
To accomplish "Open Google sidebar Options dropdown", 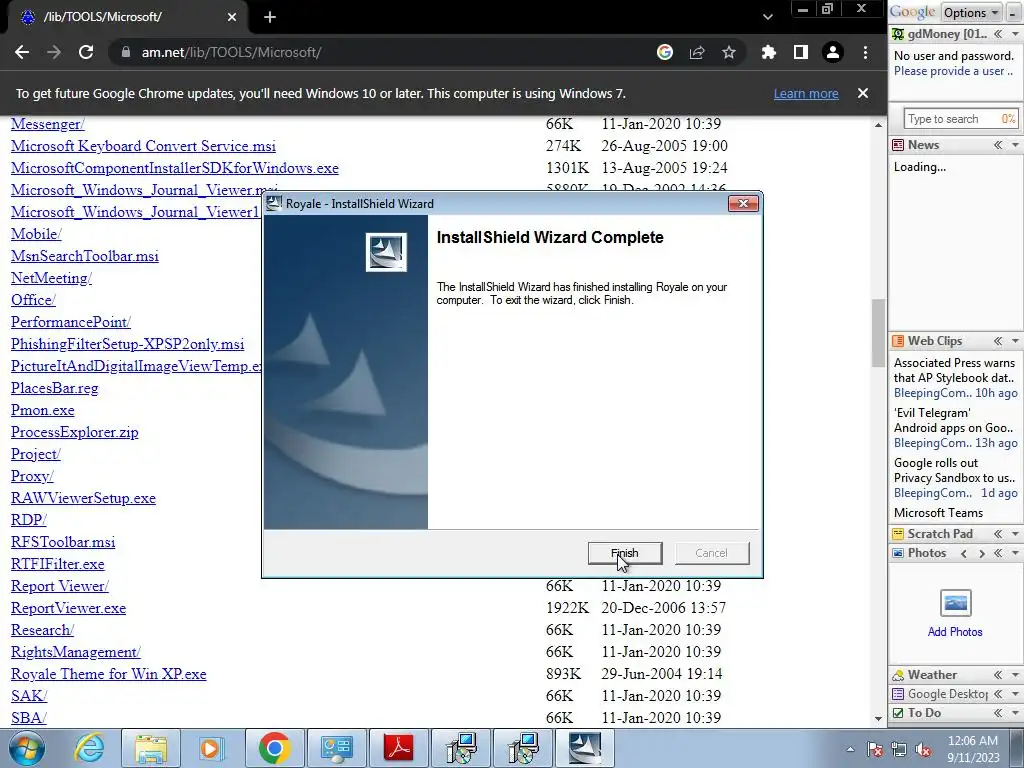I will coord(971,12).
